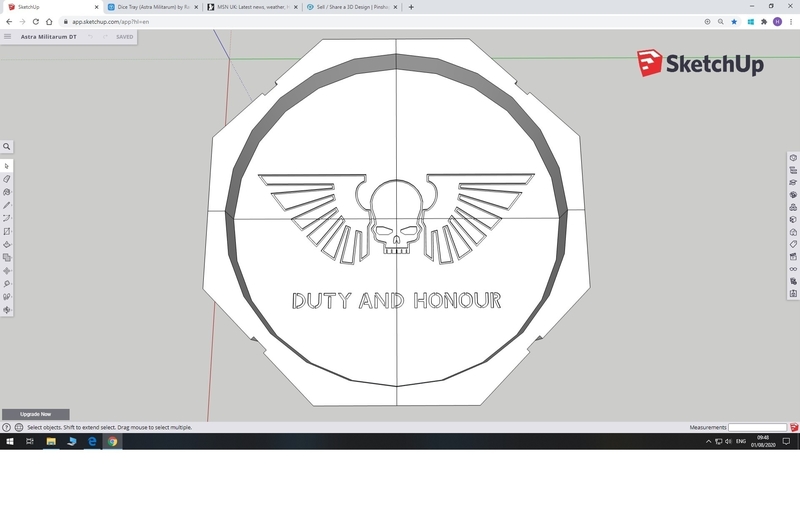
Task: Open the Windows Start menu
Action: pos(8,441)
